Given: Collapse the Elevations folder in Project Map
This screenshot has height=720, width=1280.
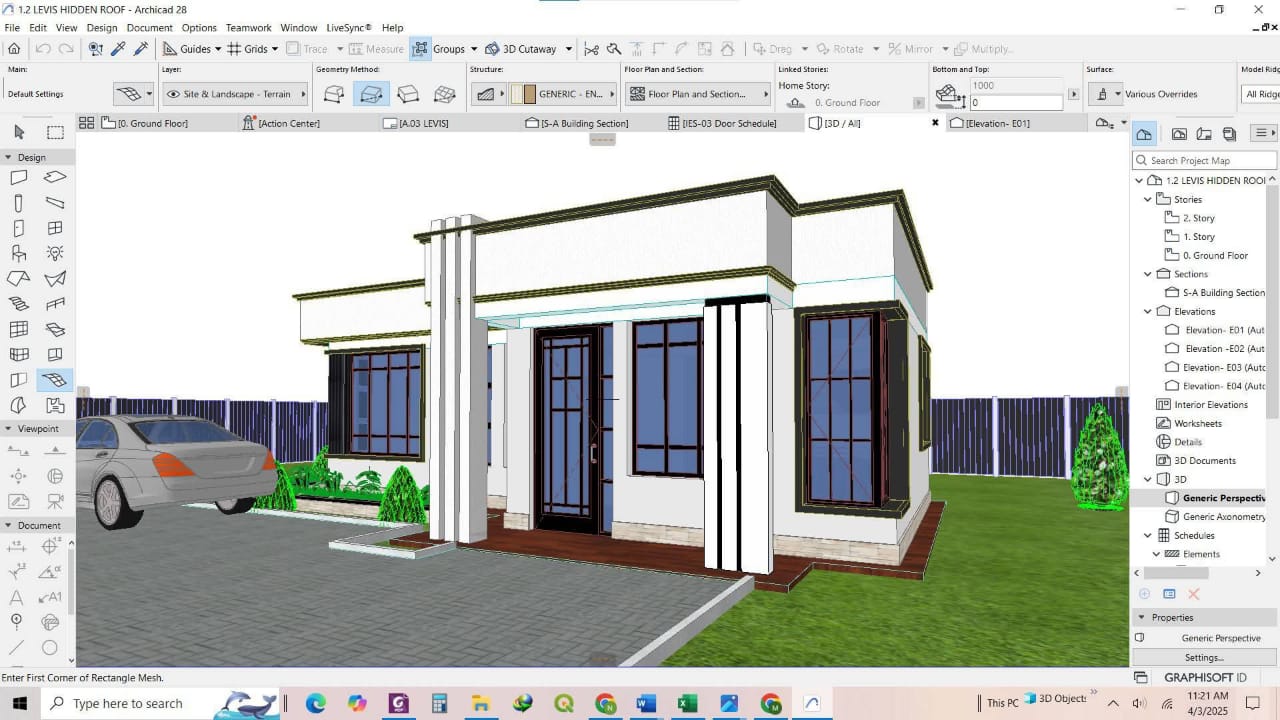Looking at the screenshot, I should tap(1148, 312).
